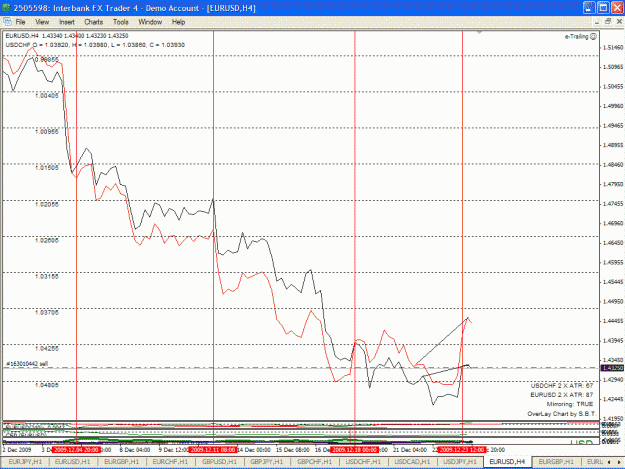Restore the inner chart window from the menu bar
The image size is (625, 469).
[608, 22]
